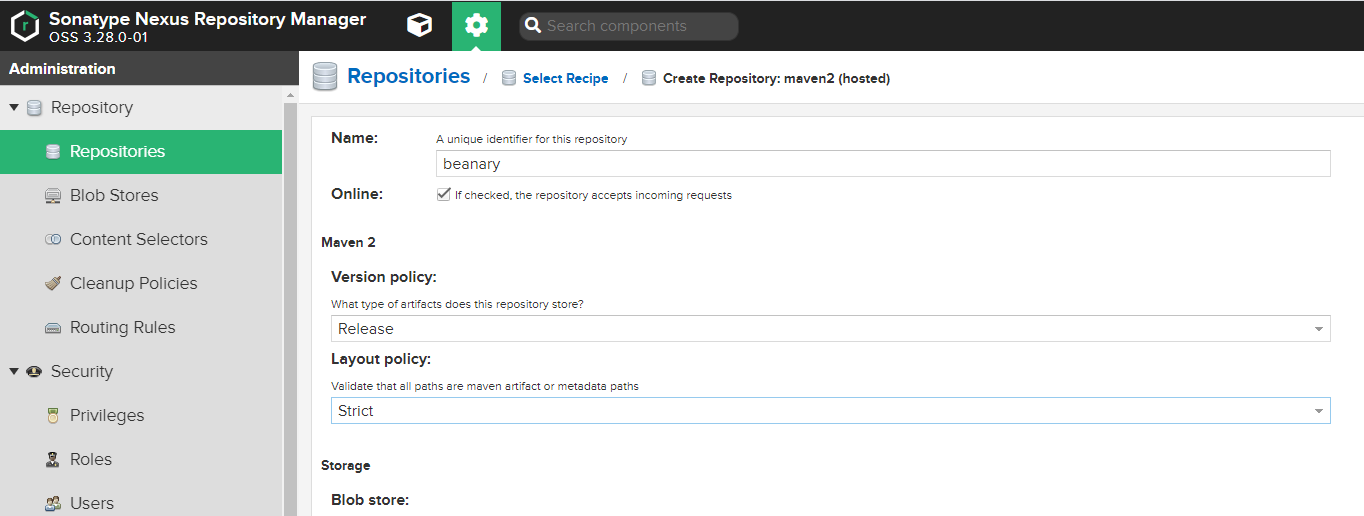Click 'A unique identifier for this repository' hint
Screen dimensions: 1364x516
pyautogui.click(x=532, y=139)
